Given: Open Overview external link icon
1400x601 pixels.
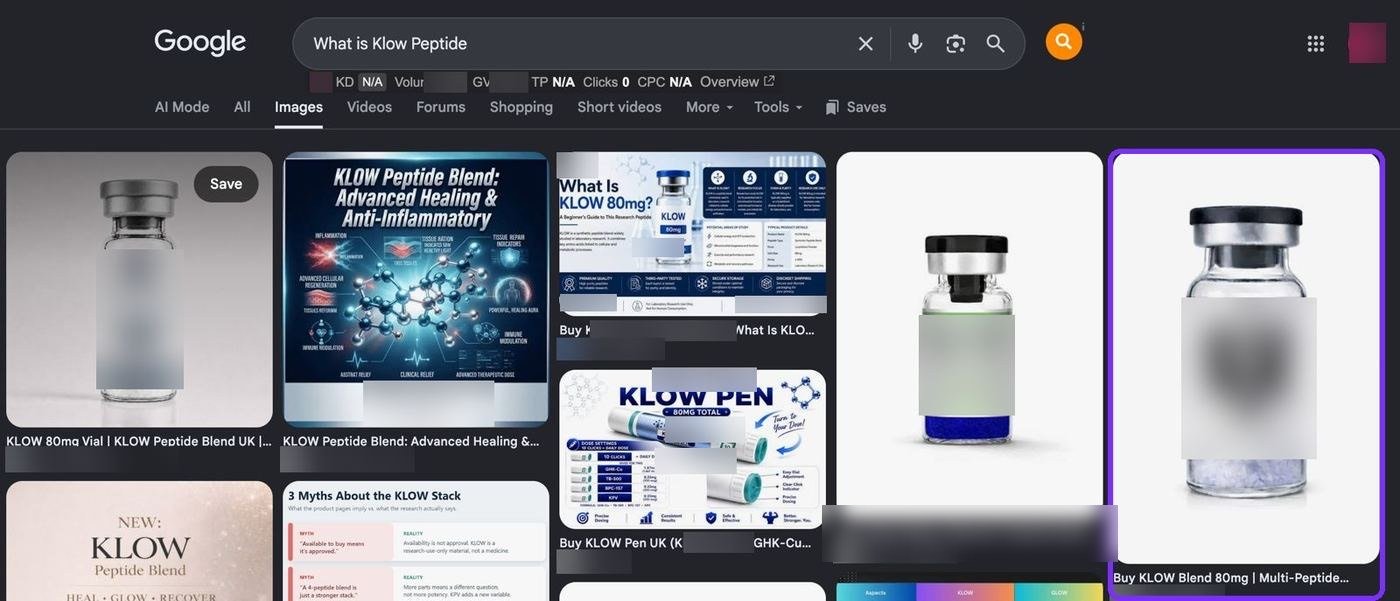Looking at the screenshot, I should tap(769, 82).
